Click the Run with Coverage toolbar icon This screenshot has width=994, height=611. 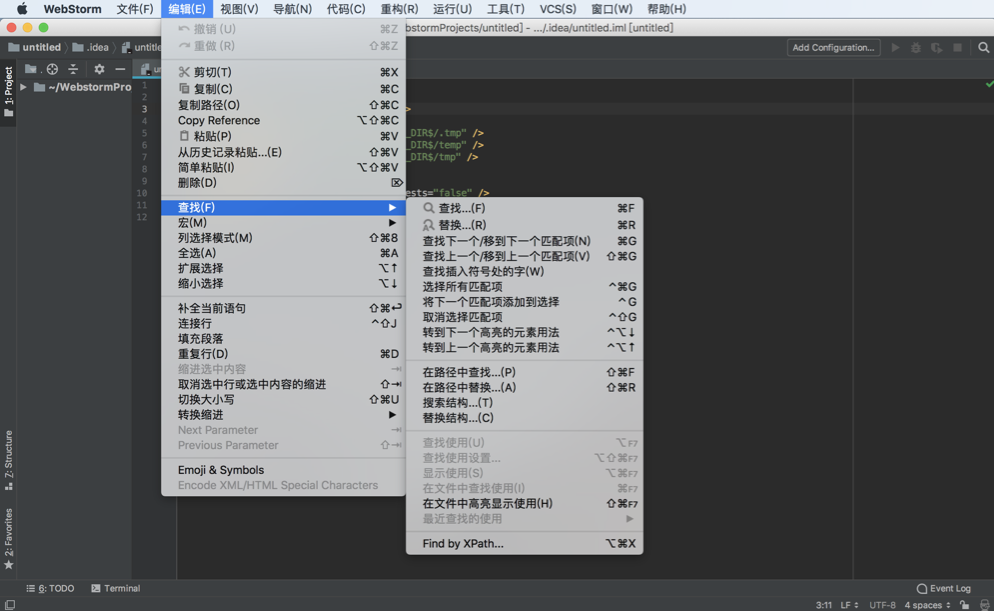936,48
